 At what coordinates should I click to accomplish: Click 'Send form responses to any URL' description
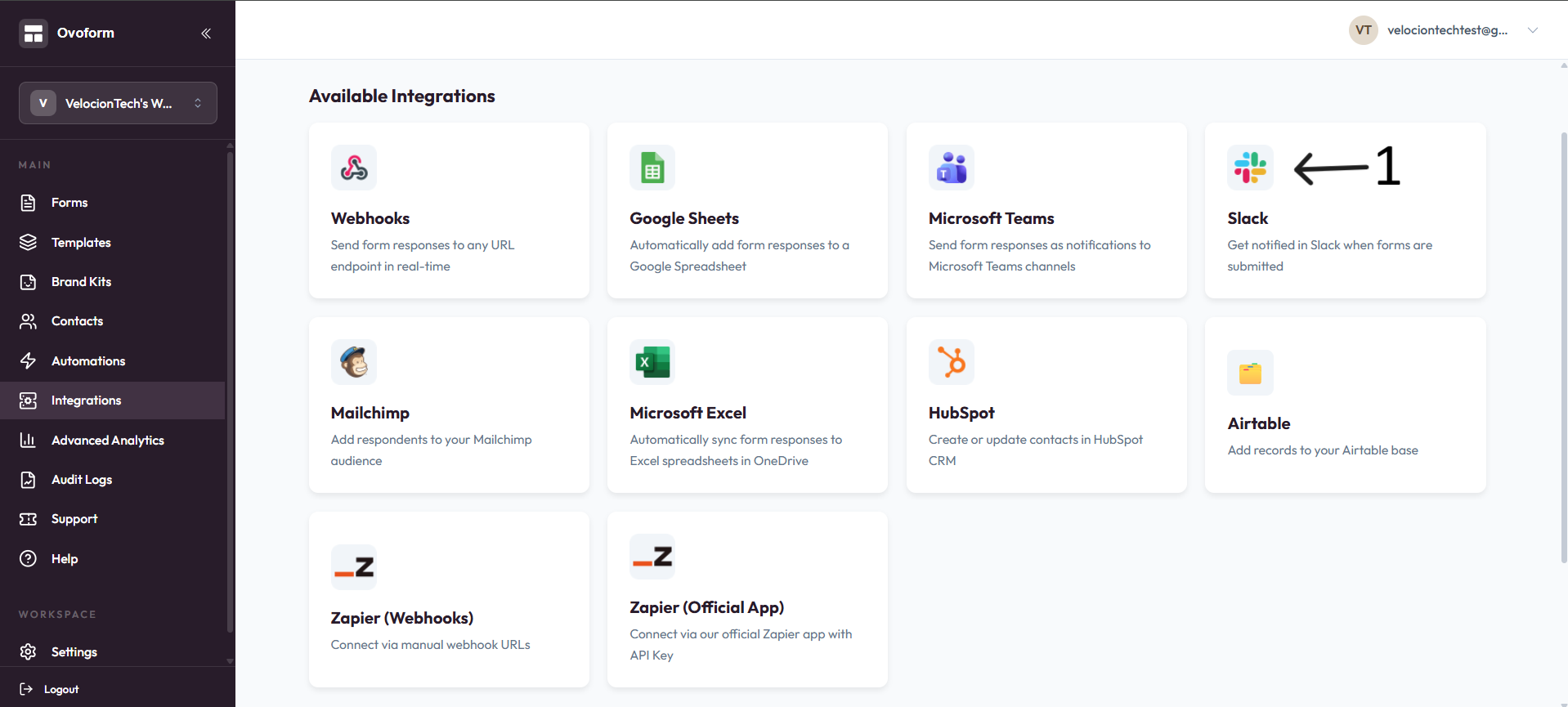click(x=423, y=256)
